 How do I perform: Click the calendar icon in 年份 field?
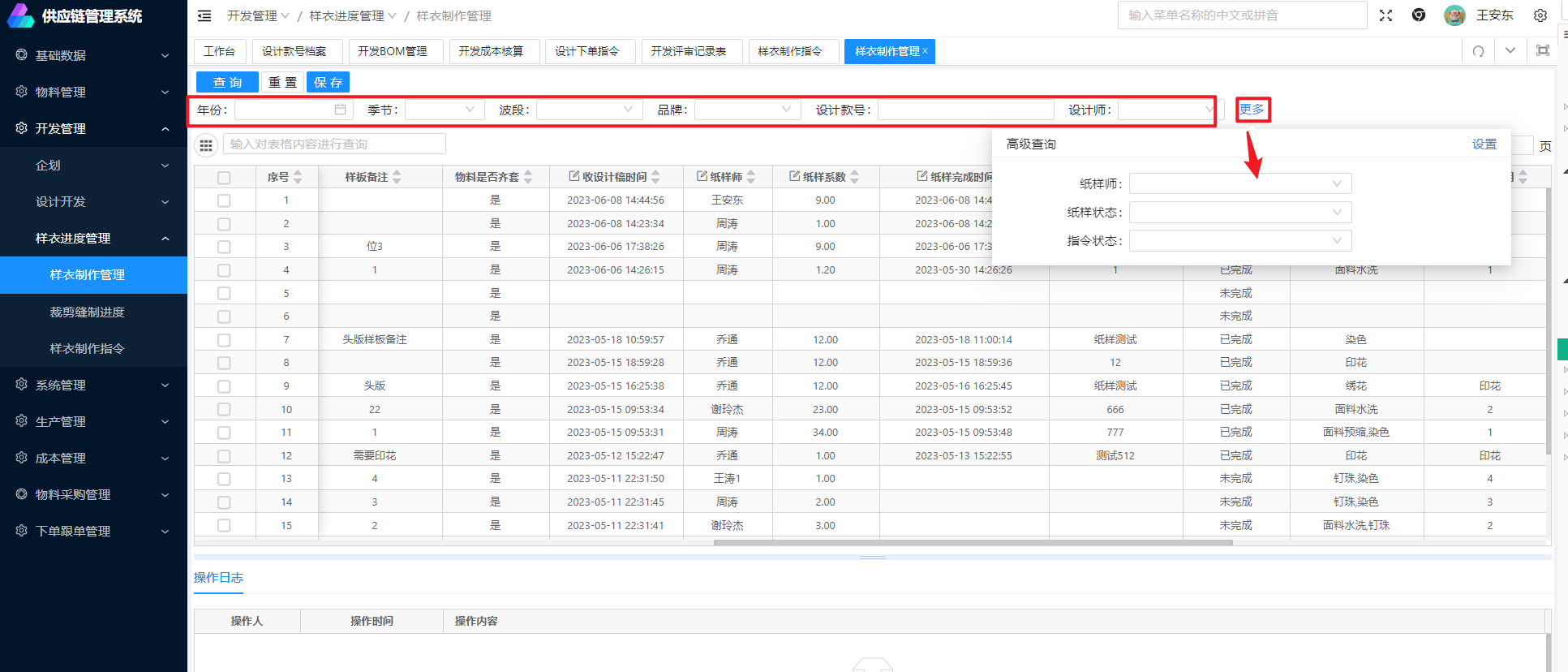click(340, 110)
